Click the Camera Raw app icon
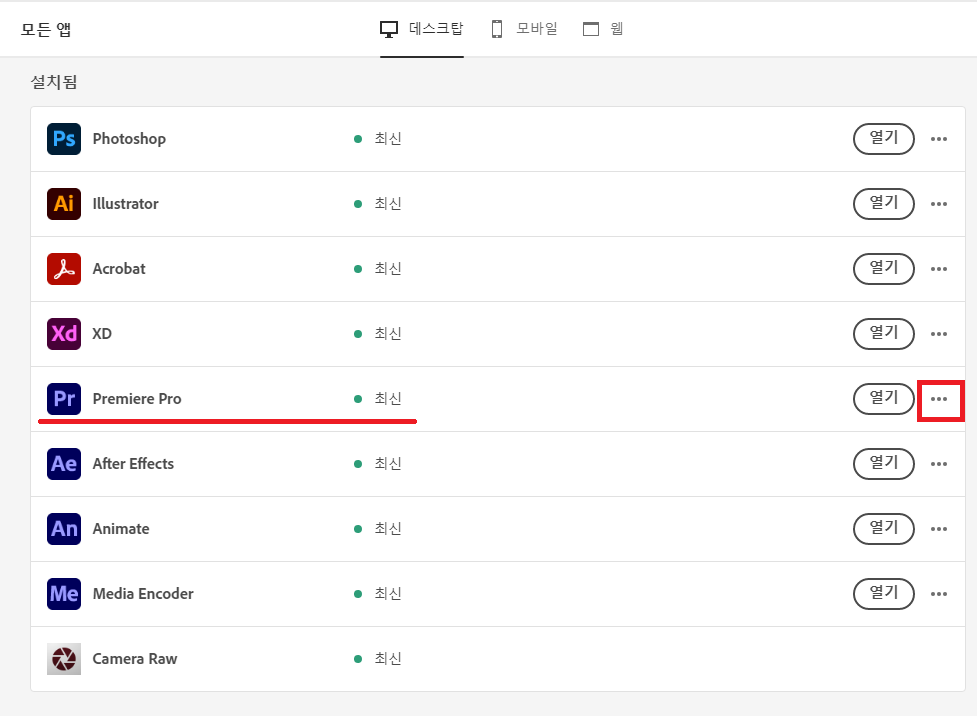The width and height of the screenshot is (977, 716). pyautogui.click(x=64, y=659)
